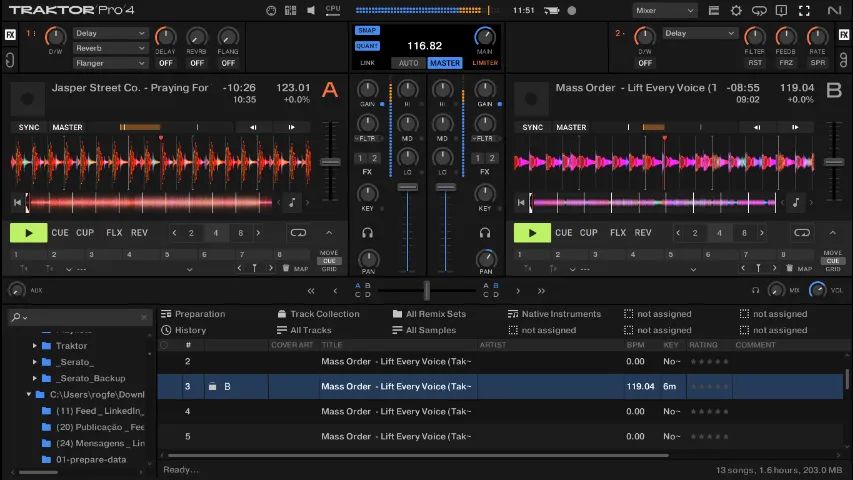
Task: Jump to start of deck B track
Action: click(x=521, y=202)
